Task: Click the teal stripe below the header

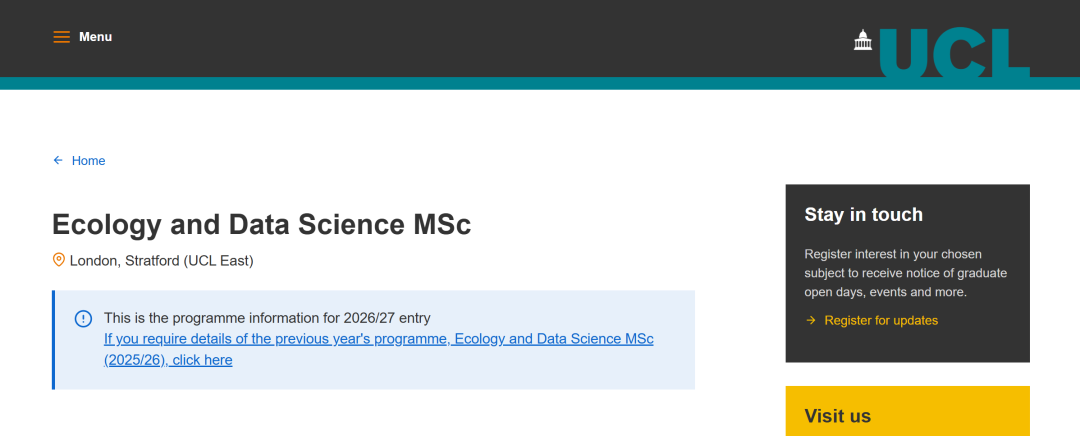Action: 400,83
